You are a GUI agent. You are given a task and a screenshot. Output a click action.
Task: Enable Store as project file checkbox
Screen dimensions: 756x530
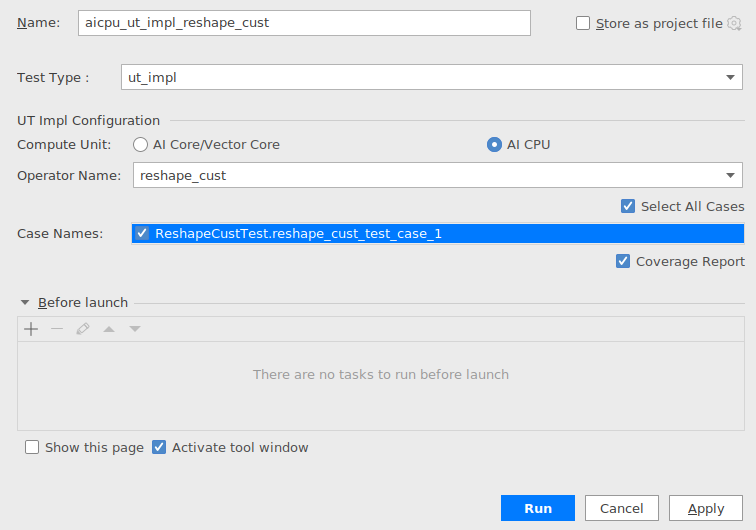[583, 23]
